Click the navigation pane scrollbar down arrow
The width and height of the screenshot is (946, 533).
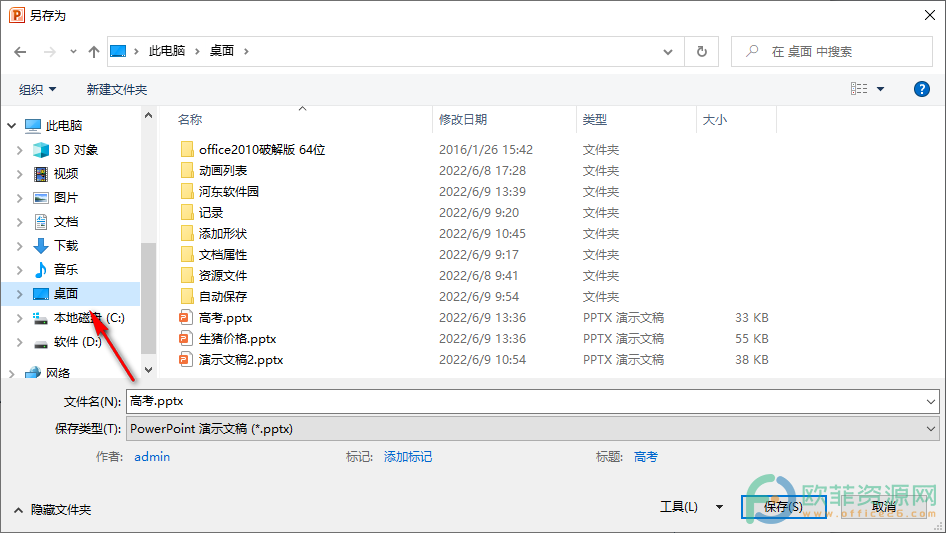coord(148,369)
